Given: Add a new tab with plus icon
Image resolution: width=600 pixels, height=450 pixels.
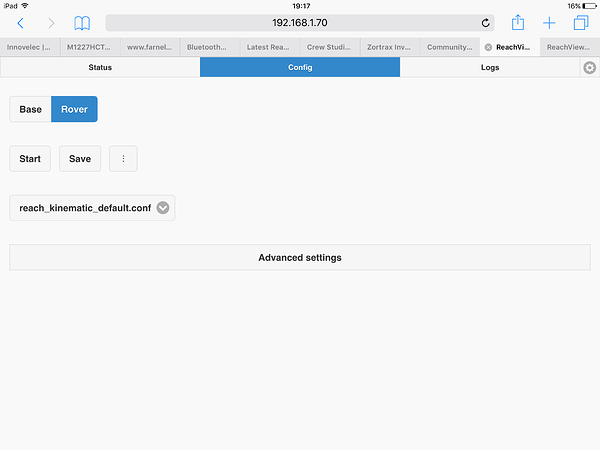Looking at the screenshot, I should (x=549, y=23).
